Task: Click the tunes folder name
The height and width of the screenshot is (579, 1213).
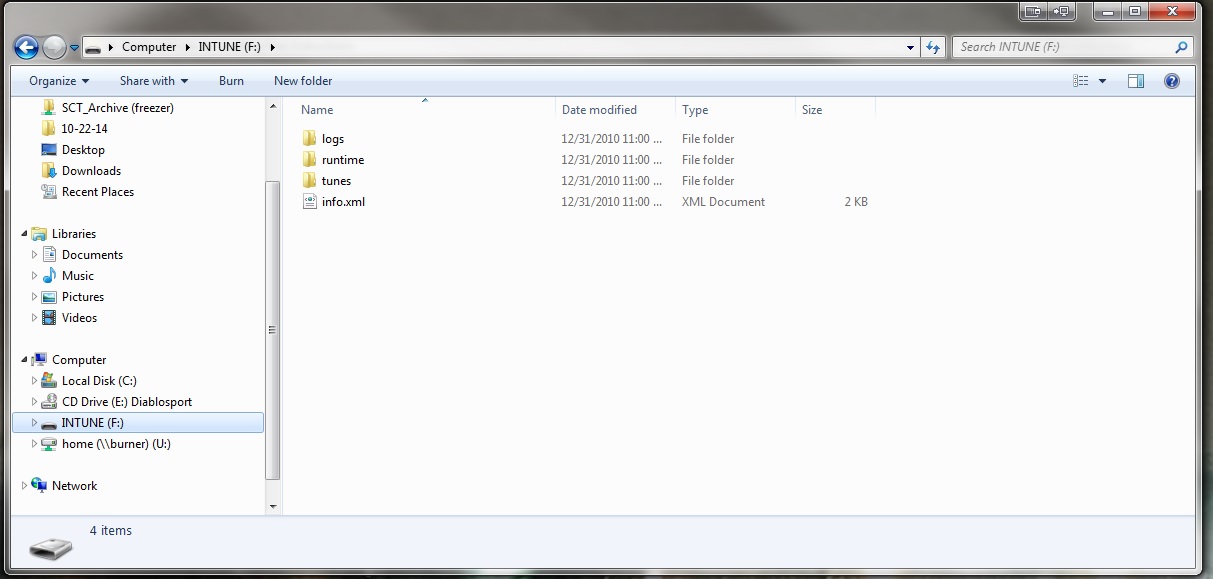Action: (x=336, y=181)
